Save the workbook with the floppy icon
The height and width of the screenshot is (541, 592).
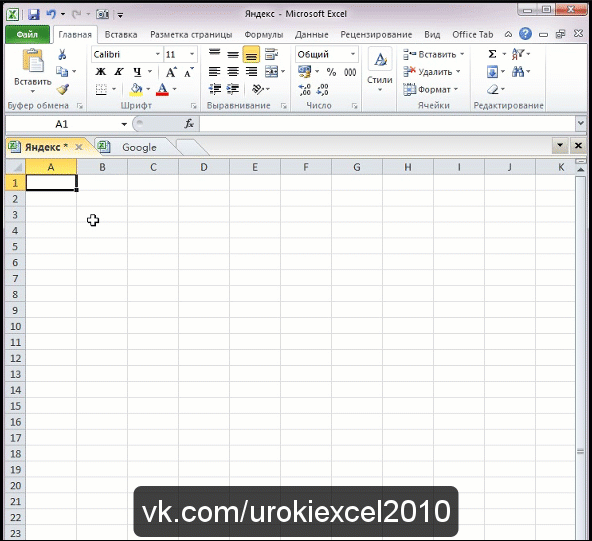(34, 14)
